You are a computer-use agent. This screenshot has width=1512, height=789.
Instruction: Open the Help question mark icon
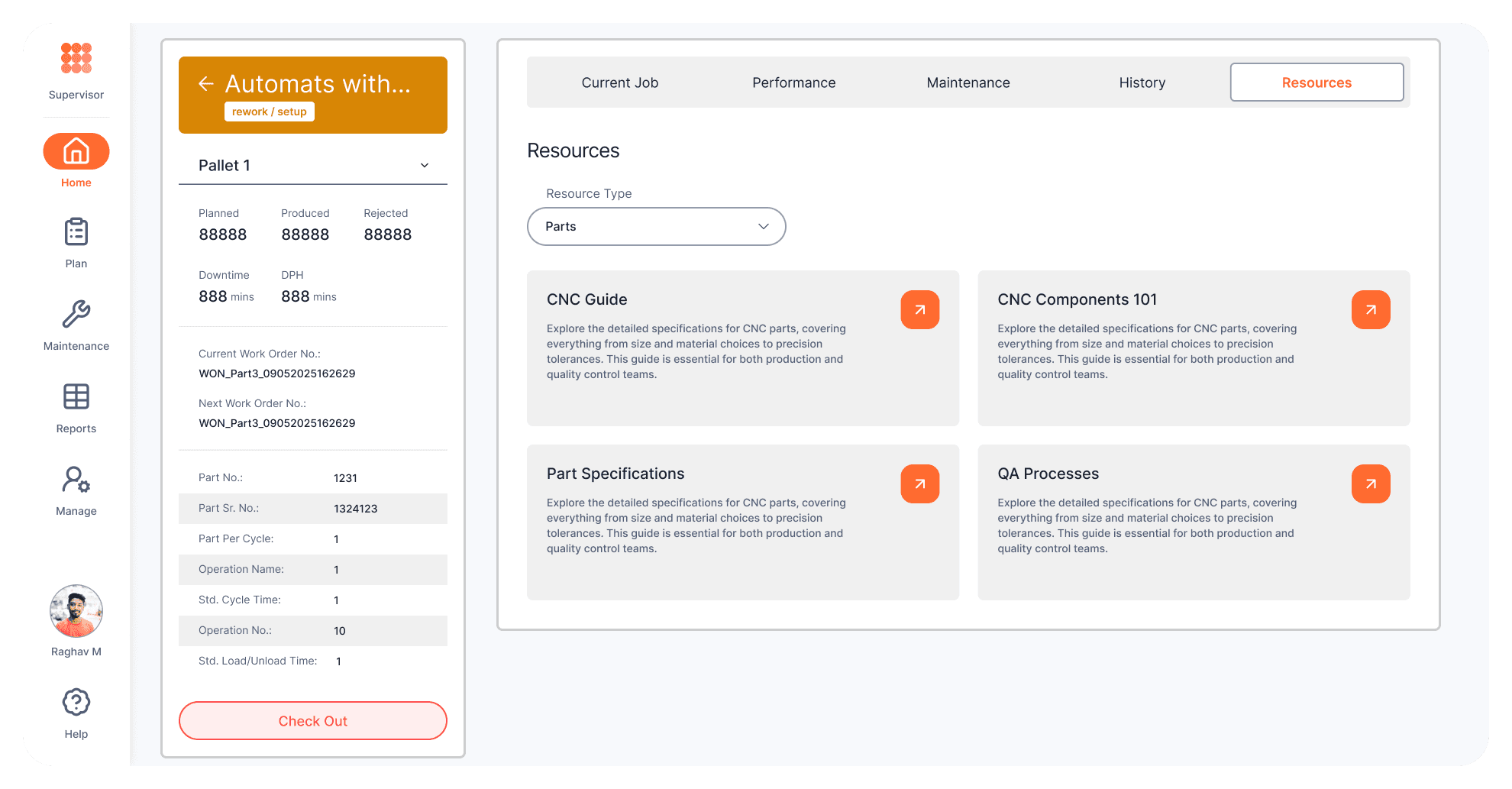76,702
